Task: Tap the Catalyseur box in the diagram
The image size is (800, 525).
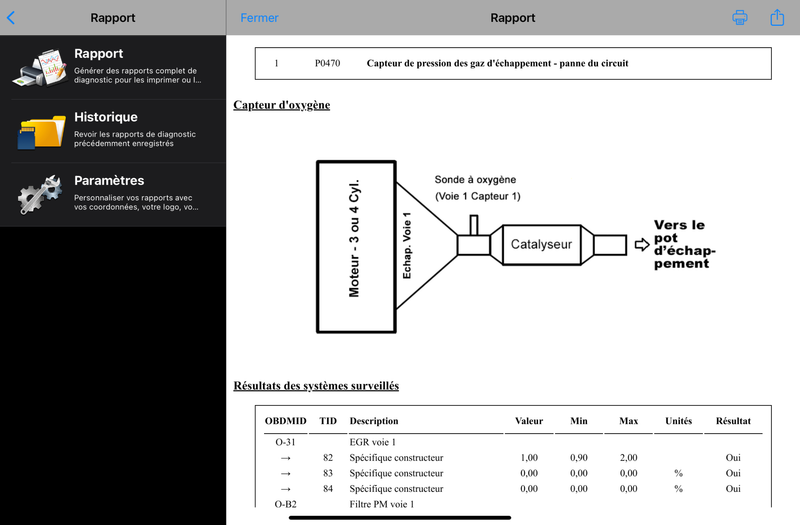Action: pos(541,244)
